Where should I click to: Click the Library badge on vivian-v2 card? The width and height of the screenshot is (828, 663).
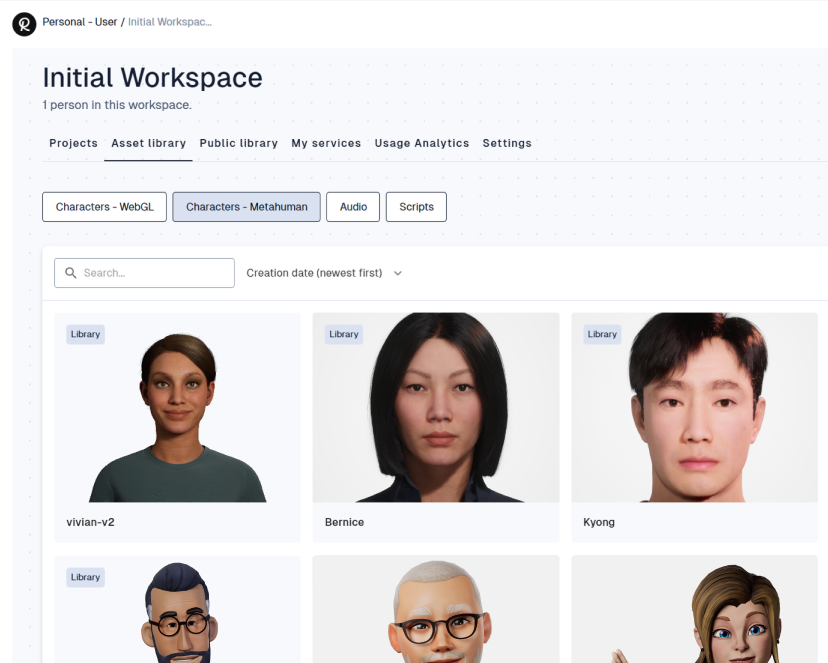[x=86, y=334]
